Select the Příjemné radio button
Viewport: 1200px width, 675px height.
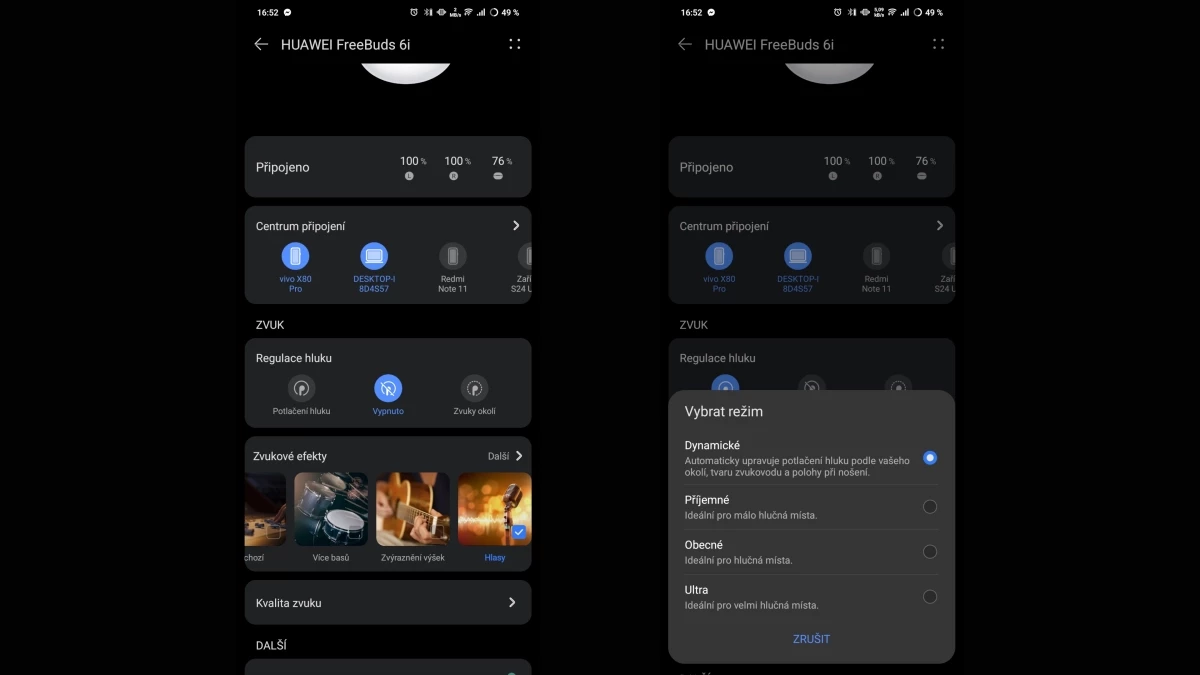[x=930, y=507]
